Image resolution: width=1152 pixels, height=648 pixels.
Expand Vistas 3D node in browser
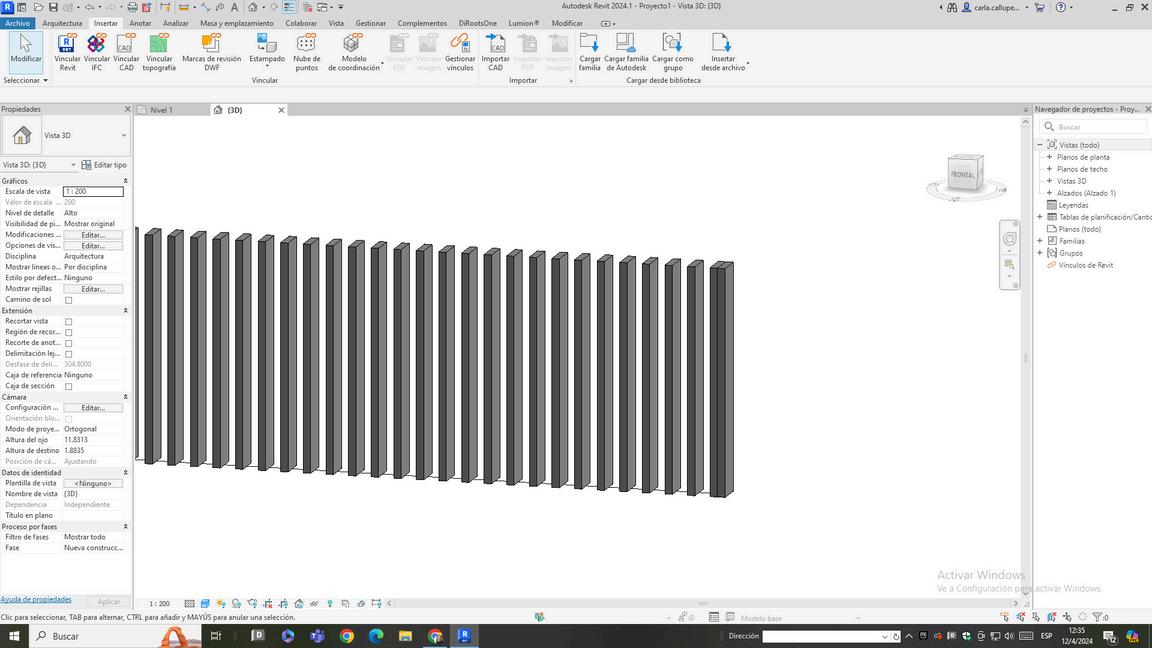point(1049,181)
